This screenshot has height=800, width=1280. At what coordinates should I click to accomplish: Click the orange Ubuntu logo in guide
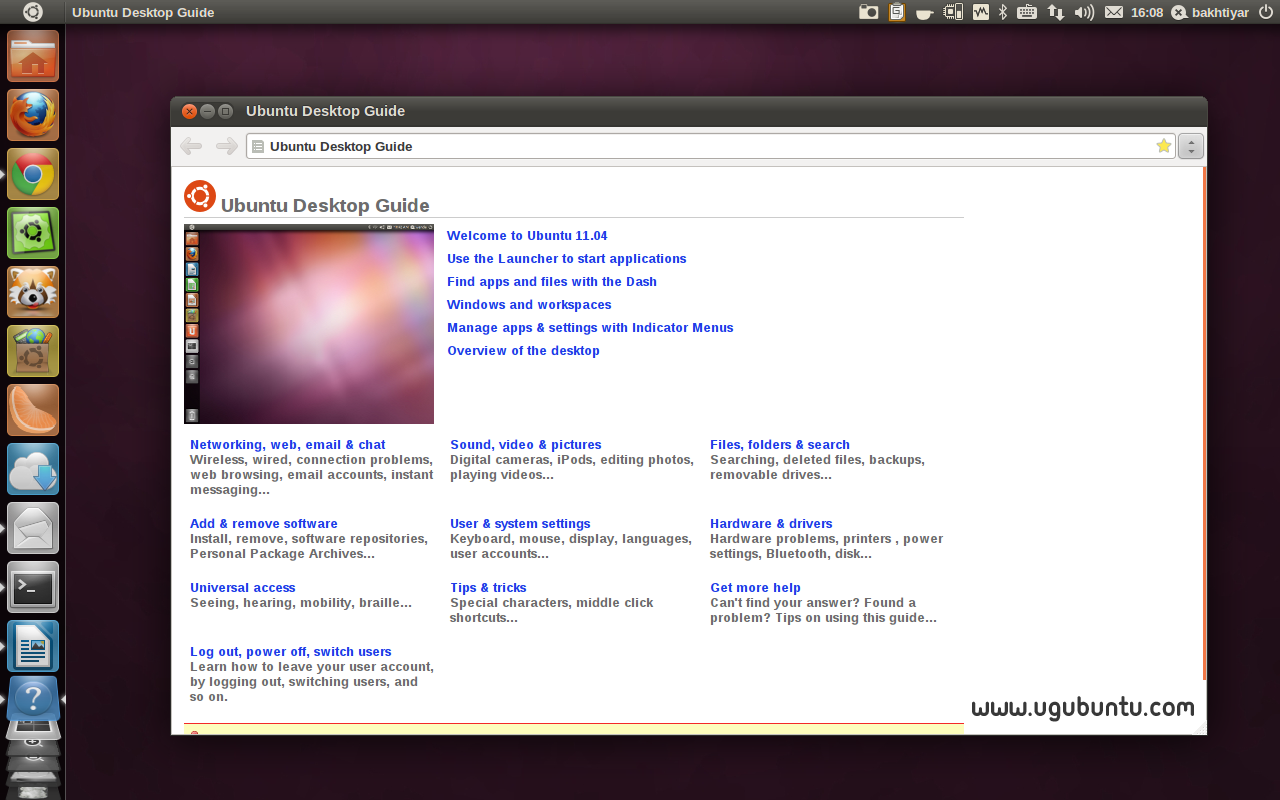(200, 196)
